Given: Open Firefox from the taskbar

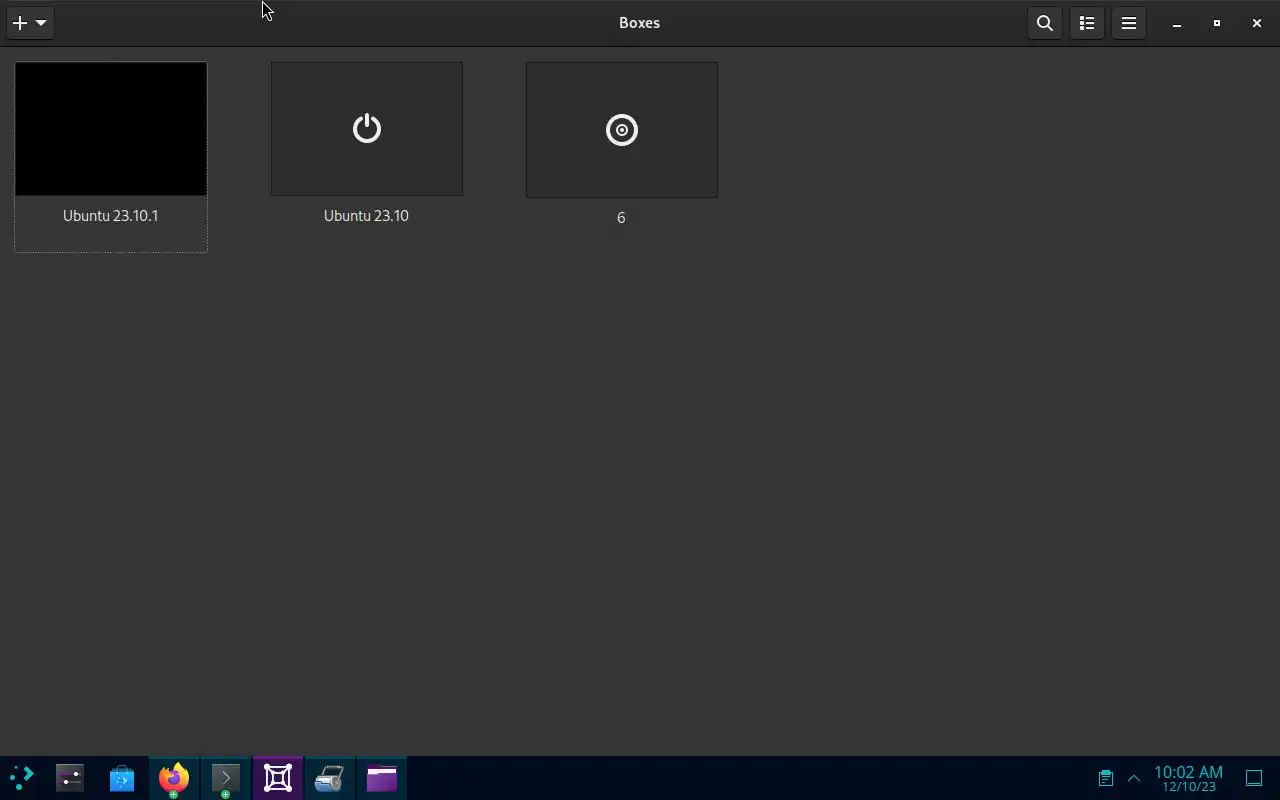Looking at the screenshot, I should coord(174,778).
